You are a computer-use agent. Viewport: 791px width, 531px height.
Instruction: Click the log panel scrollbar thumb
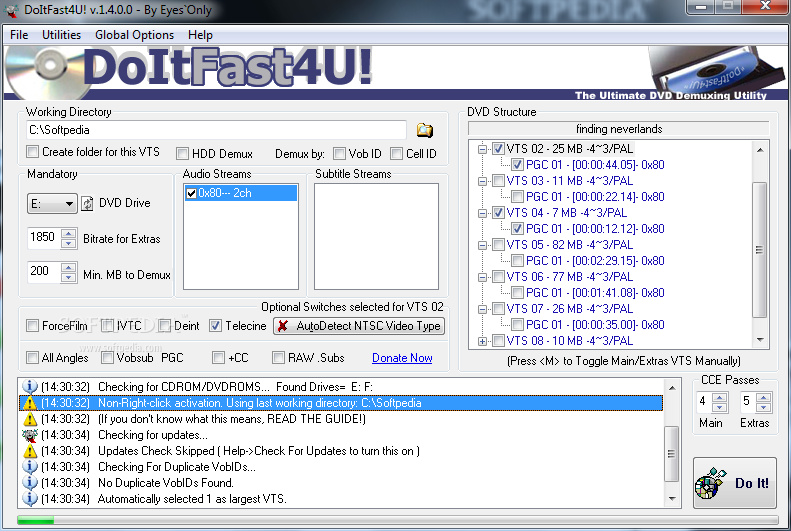[x=671, y=453]
